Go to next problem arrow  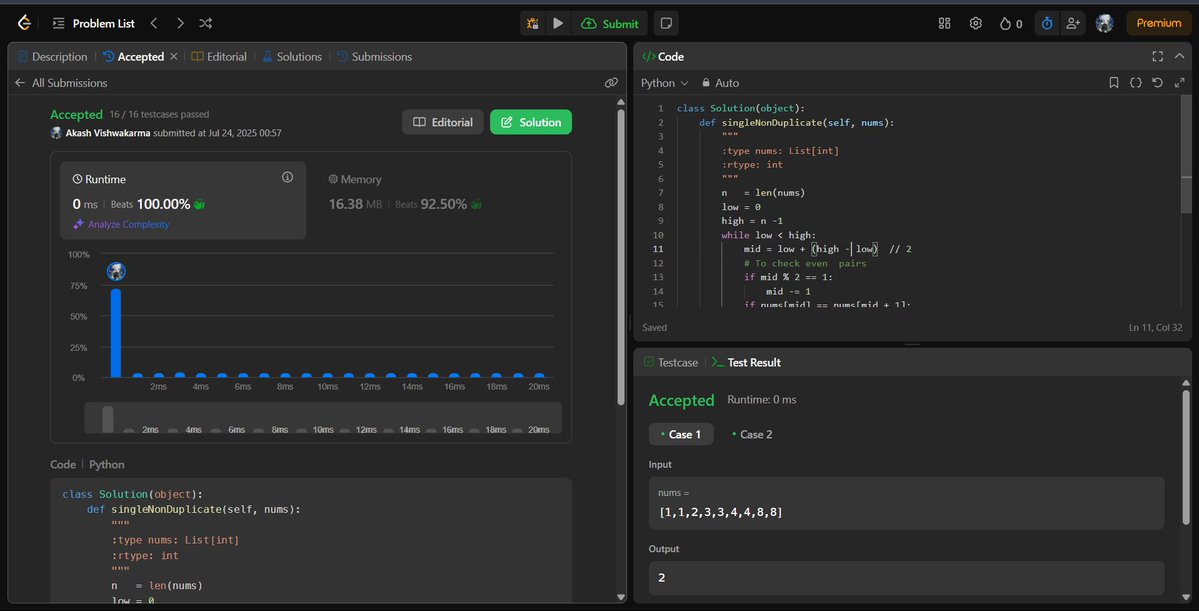coord(180,24)
